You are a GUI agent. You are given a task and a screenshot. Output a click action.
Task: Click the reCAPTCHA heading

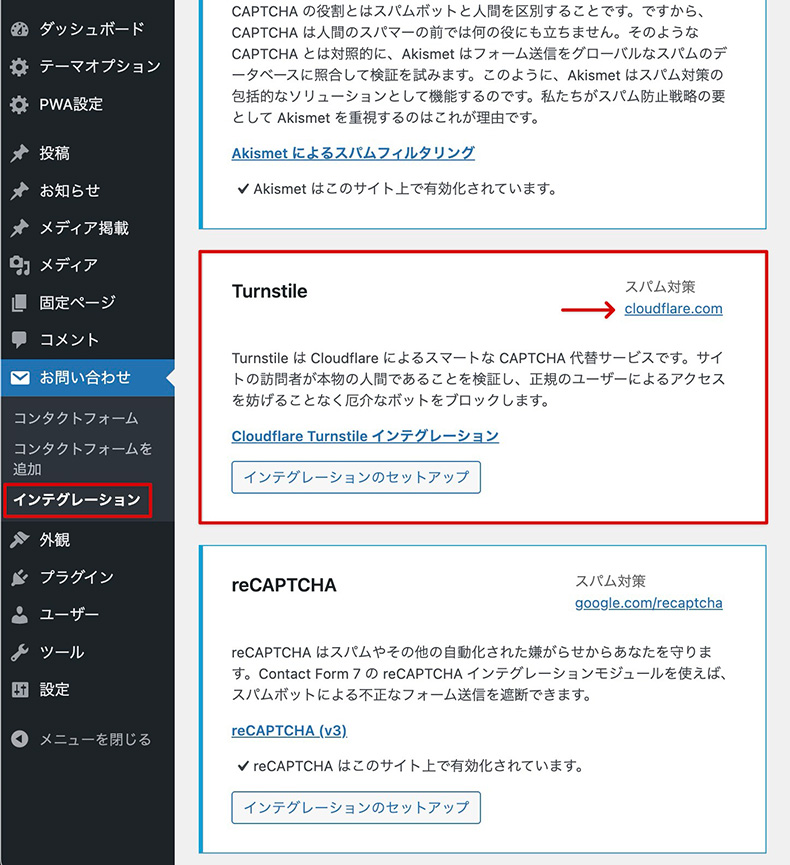point(284,585)
